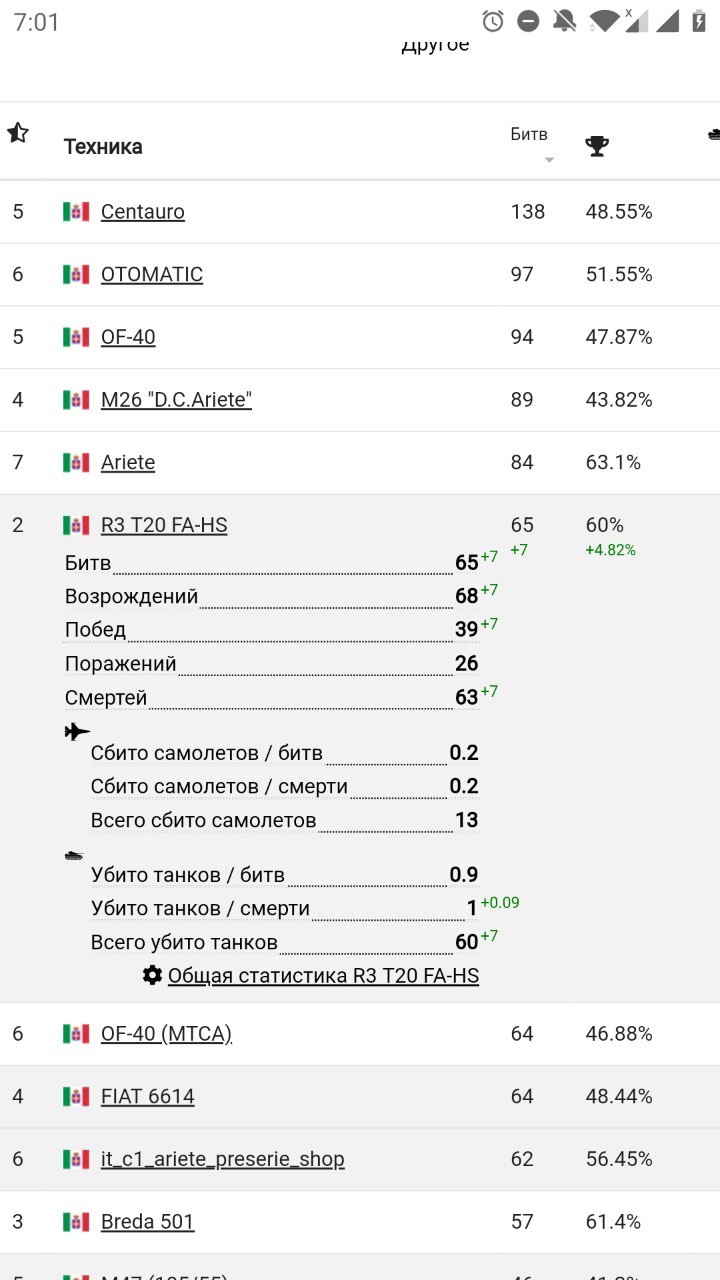Open the OF-40 (MTCA) vehicle link
Screen dimensions: 720x1280
166,1034
